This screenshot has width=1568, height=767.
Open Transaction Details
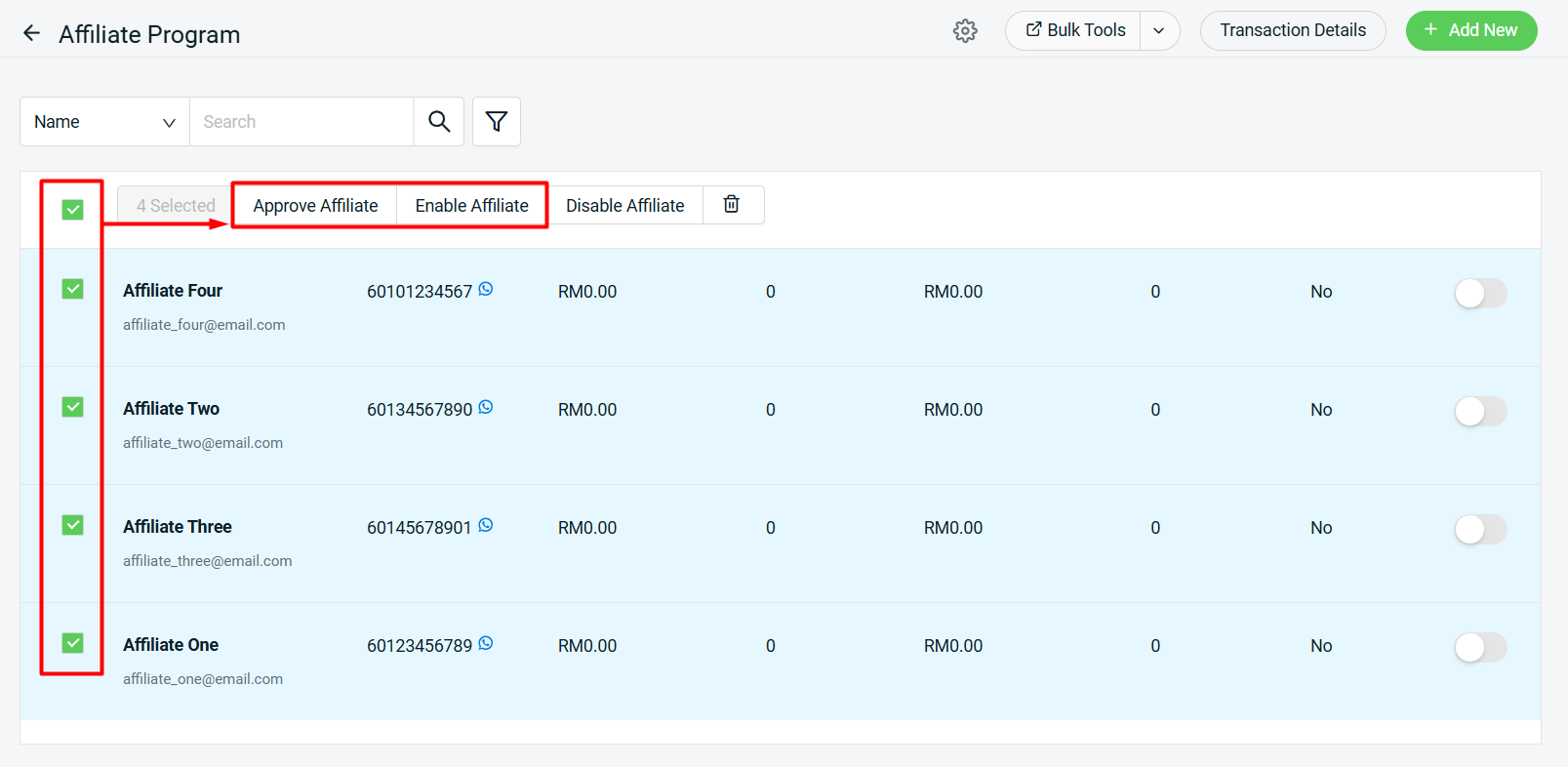(1292, 31)
